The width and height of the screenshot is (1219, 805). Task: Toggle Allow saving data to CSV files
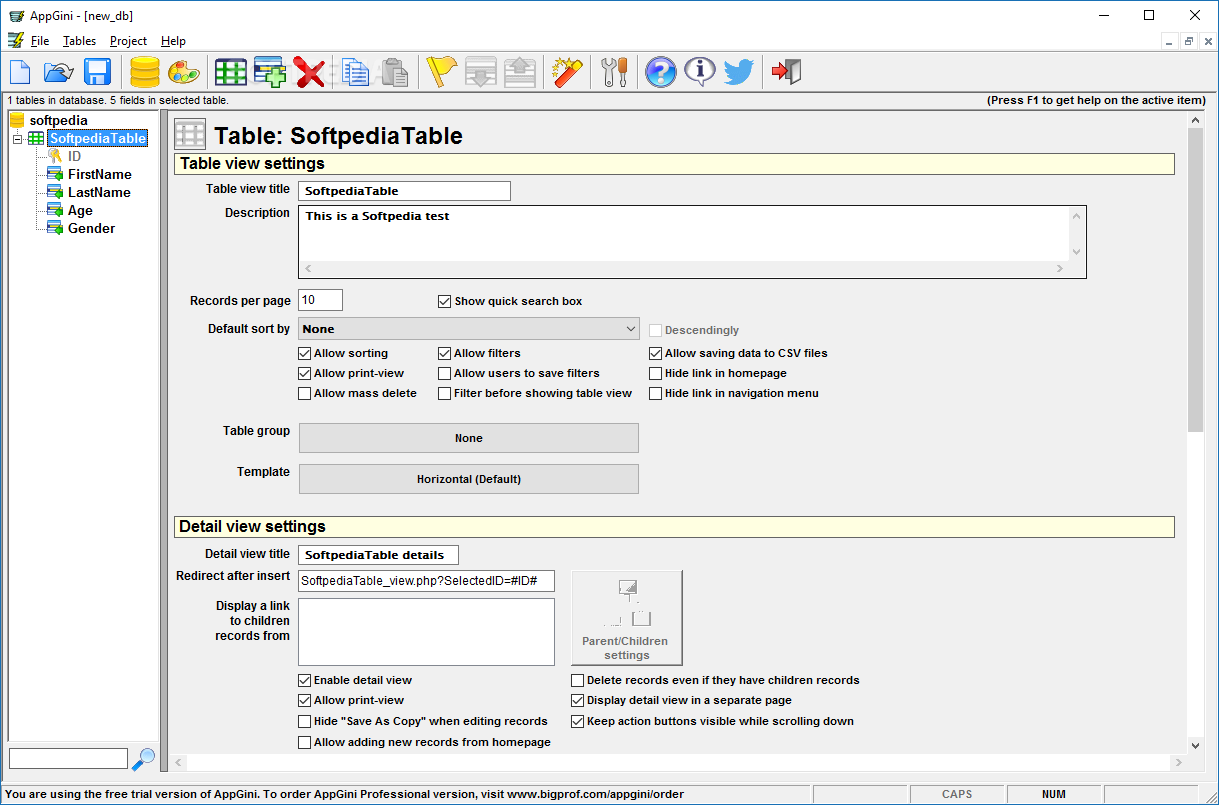coord(656,353)
